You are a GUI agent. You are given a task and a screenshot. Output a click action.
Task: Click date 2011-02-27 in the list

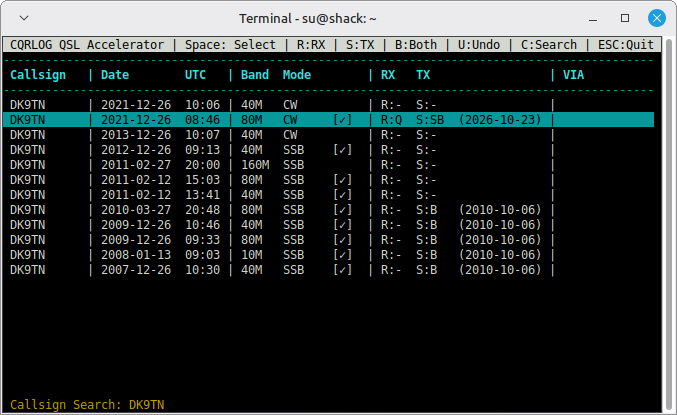tap(136, 165)
